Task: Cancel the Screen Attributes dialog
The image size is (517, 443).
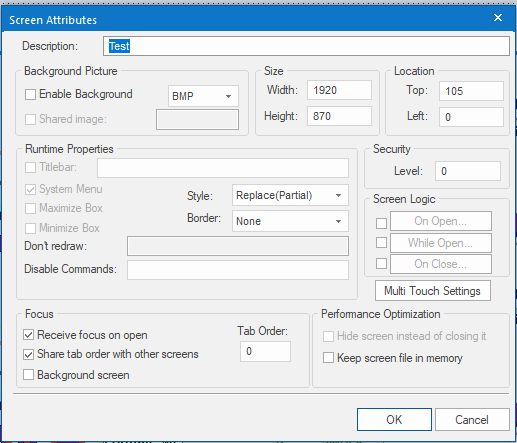Action: click(x=472, y=420)
